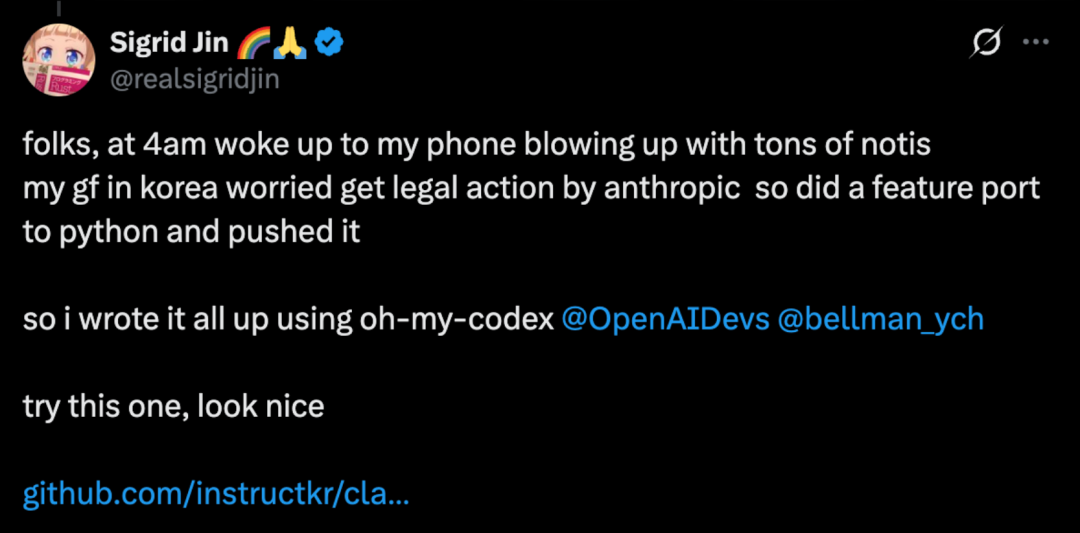Viewport: 1080px width, 533px height.
Task: Open Sigrid Jin's profile avatar
Action: pos(59,62)
